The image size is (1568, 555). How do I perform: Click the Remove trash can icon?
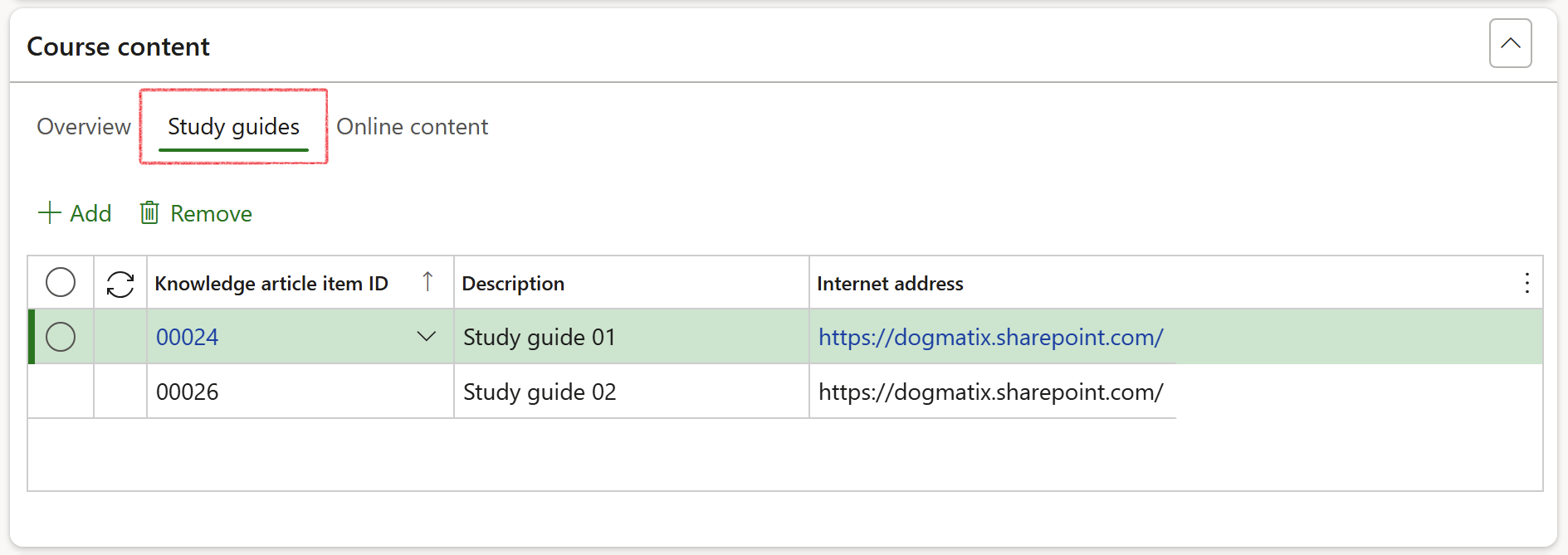pos(149,213)
